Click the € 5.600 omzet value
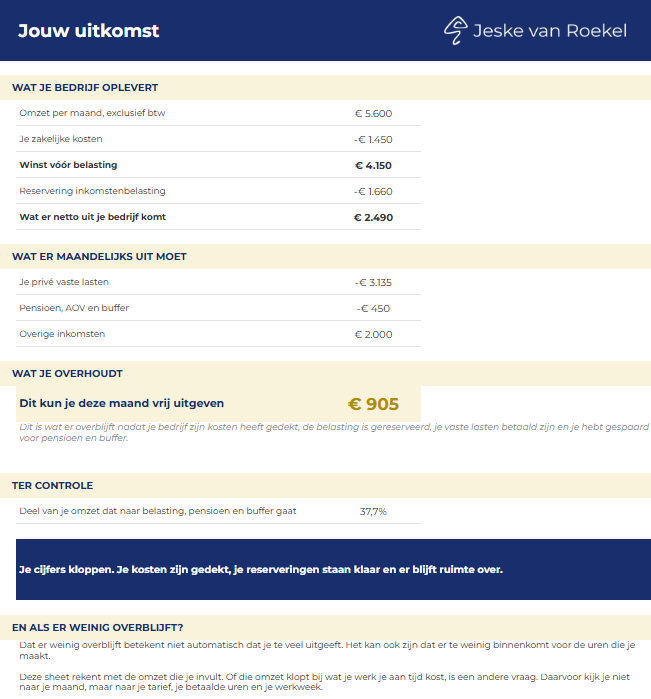 point(373,114)
